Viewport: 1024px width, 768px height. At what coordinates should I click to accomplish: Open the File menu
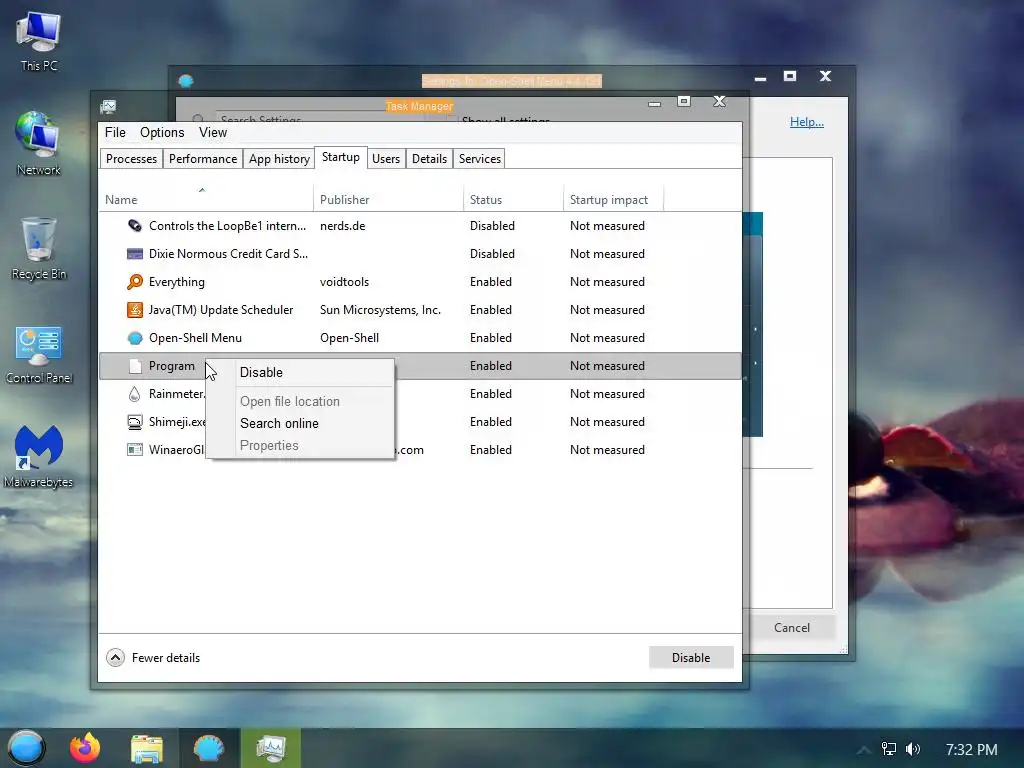(x=115, y=133)
